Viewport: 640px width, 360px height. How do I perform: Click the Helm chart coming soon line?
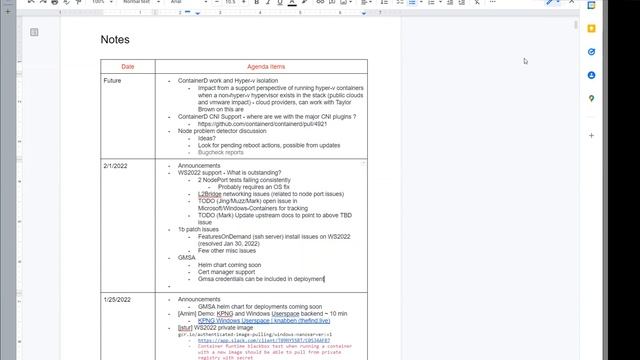(229, 265)
